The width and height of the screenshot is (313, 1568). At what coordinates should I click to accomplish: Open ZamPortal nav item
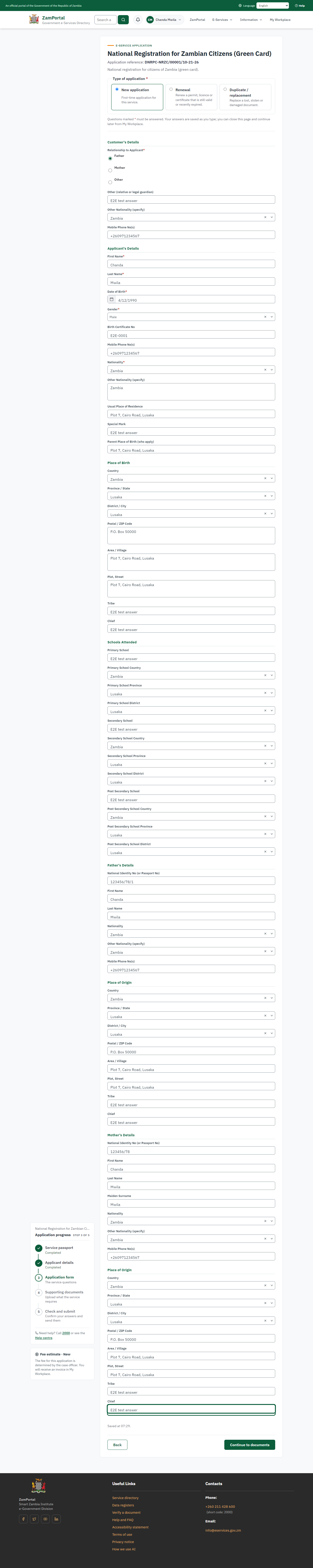click(197, 19)
